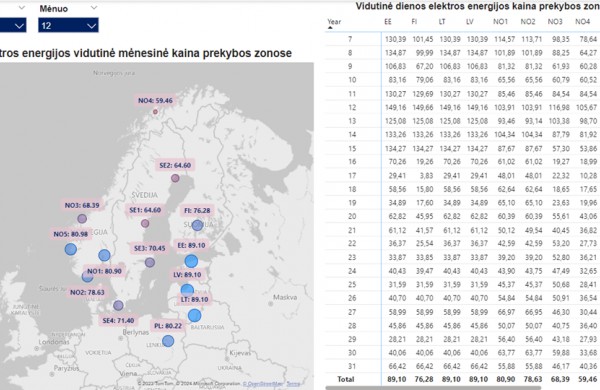
Task: Select the Total FI value 76,28
Action: coord(425,379)
